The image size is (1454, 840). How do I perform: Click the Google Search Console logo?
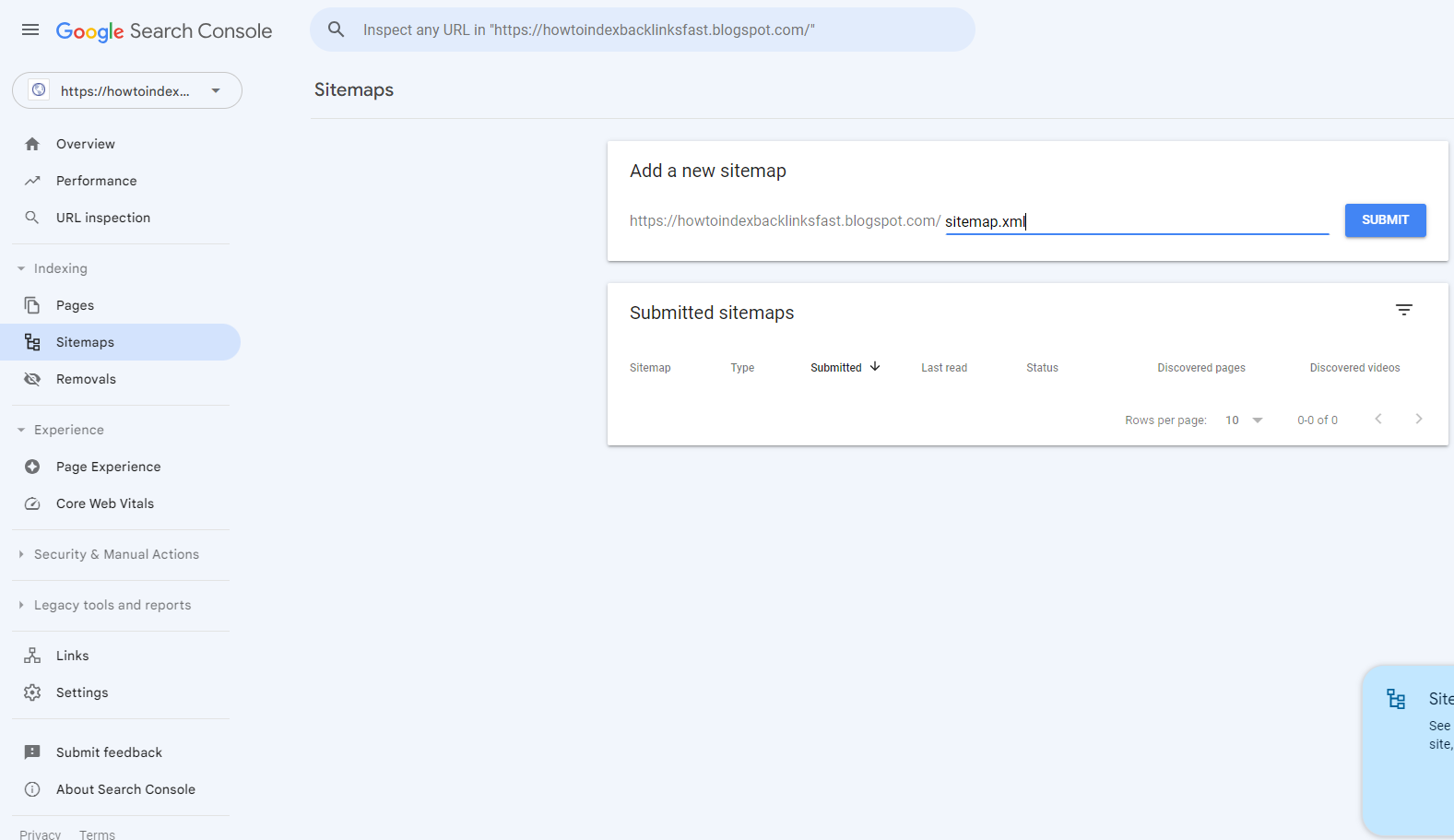click(x=164, y=31)
